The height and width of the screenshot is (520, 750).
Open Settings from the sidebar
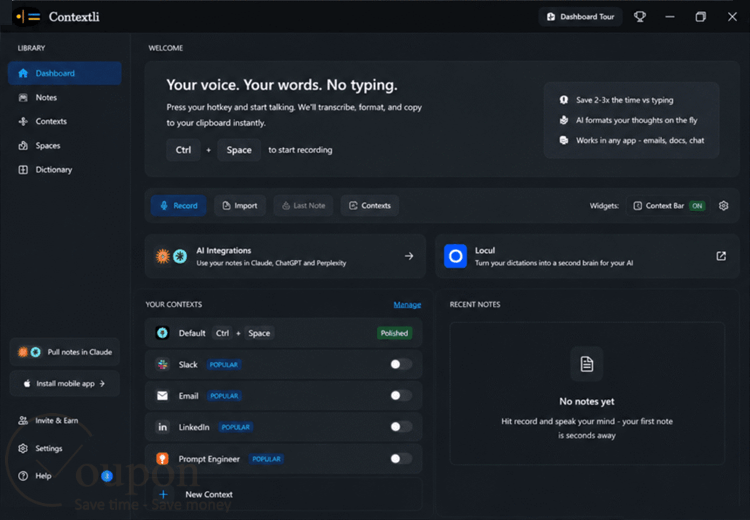coord(48,449)
